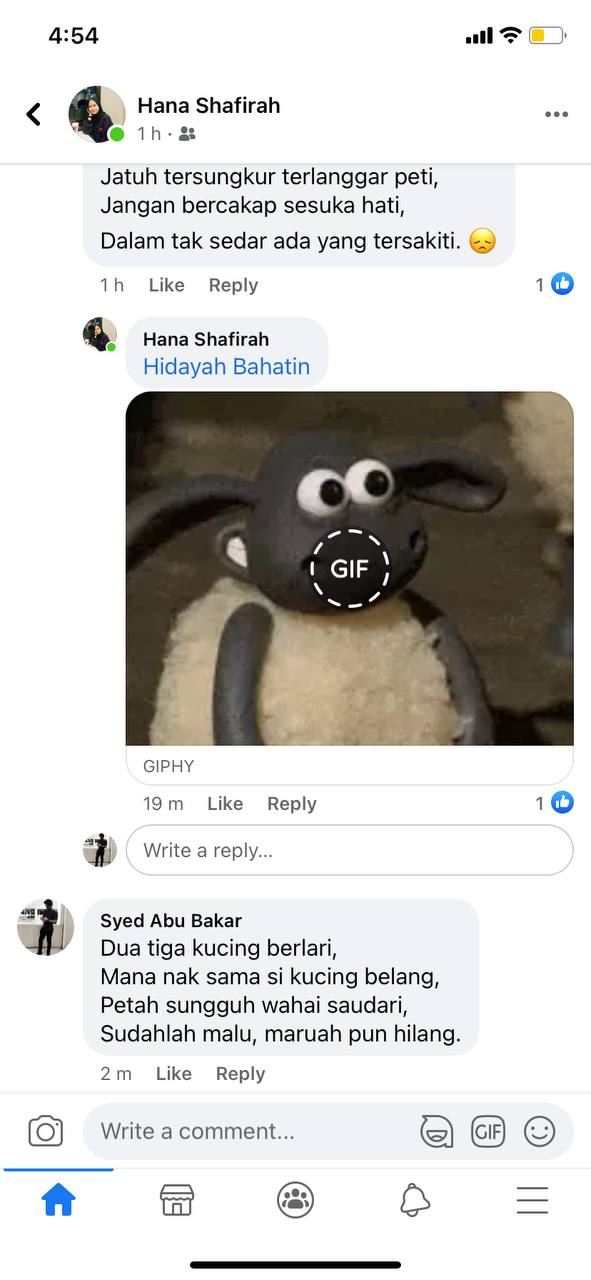
Task: Open the Groups tab
Action: (295, 1200)
